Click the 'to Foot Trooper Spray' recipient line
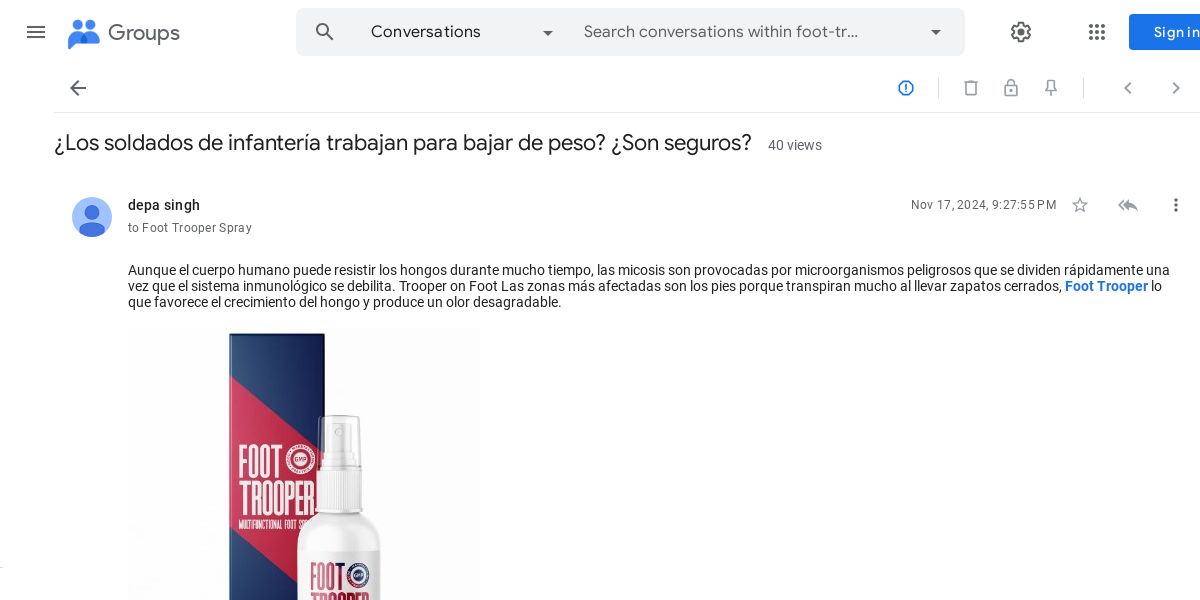The height and width of the screenshot is (600, 1200). 190,228
